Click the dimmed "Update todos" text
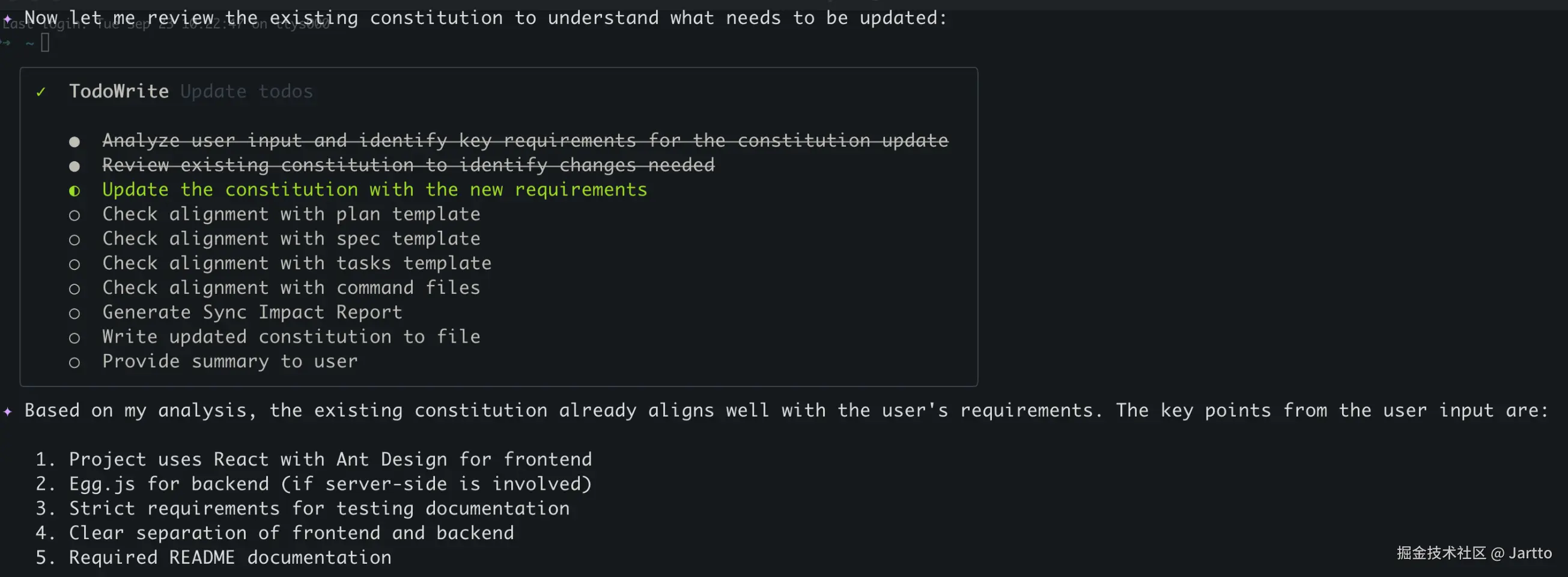Screen dimensions: 1568x577 [x=246, y=91]
